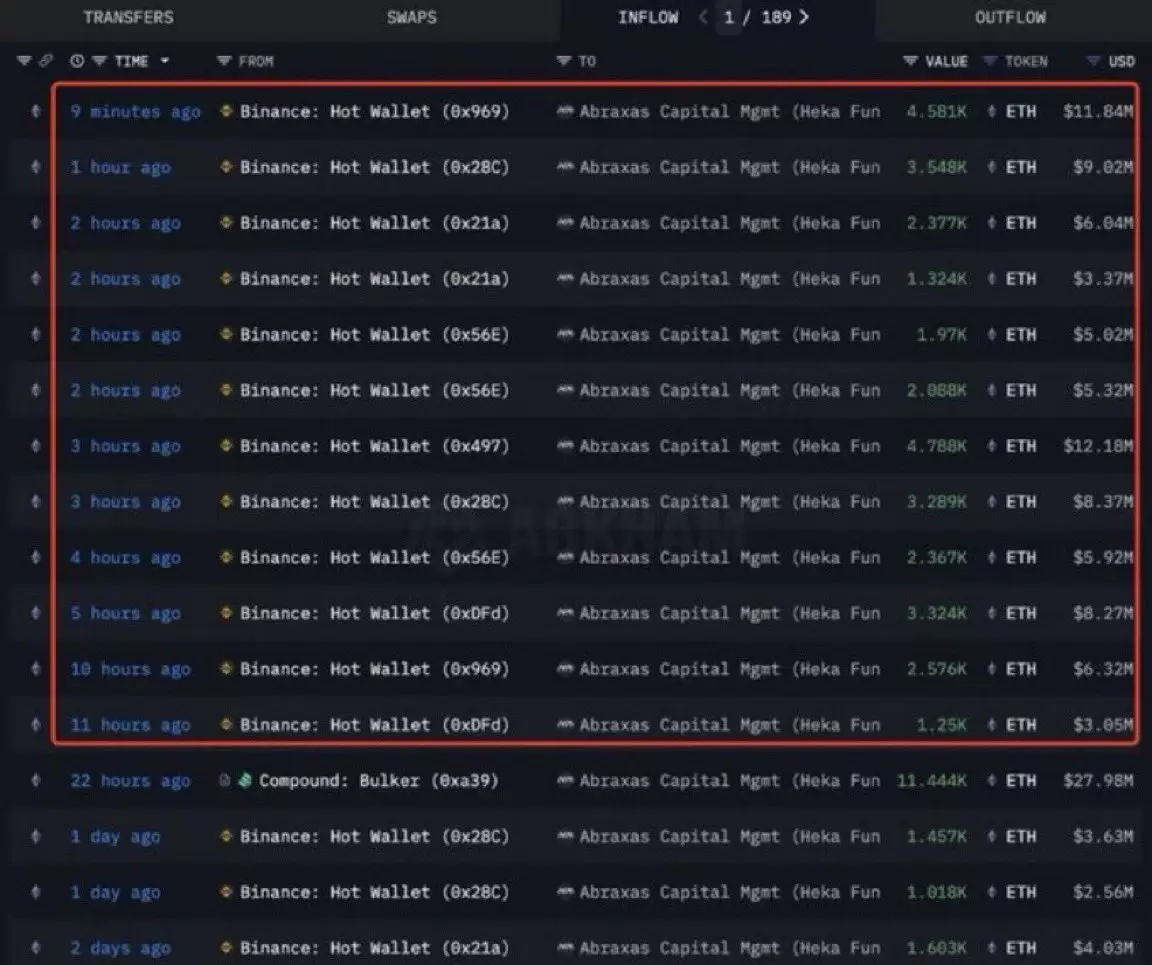Click the ETH token icon in the $8.27M row
The width and height of the screenshot is (1152, 965).
coord(992,613)
